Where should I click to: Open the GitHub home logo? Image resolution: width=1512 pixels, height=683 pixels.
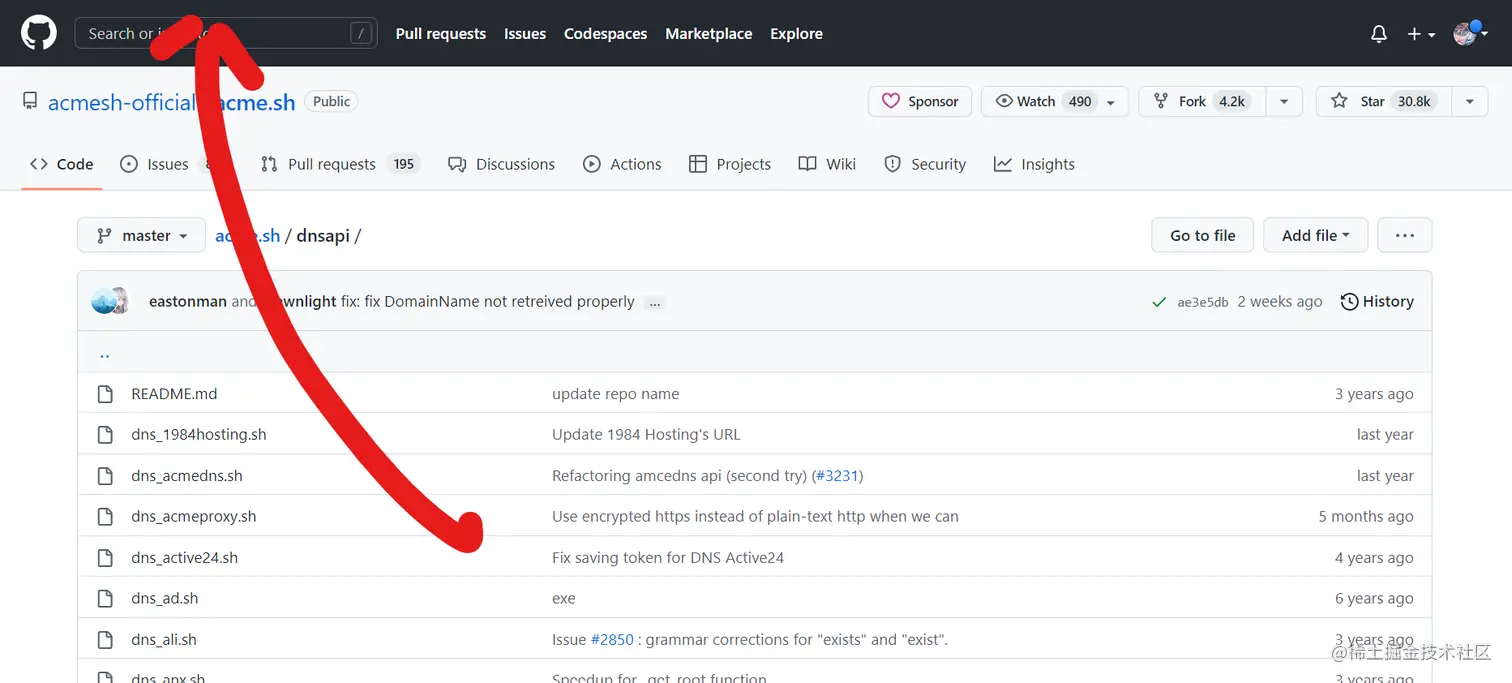click(39, 33)
